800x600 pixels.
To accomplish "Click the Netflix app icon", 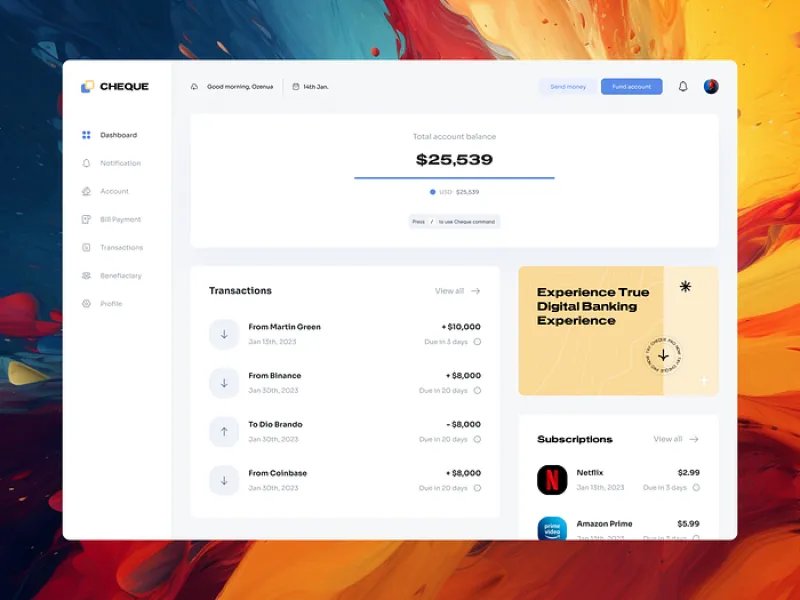I will 552,480.
